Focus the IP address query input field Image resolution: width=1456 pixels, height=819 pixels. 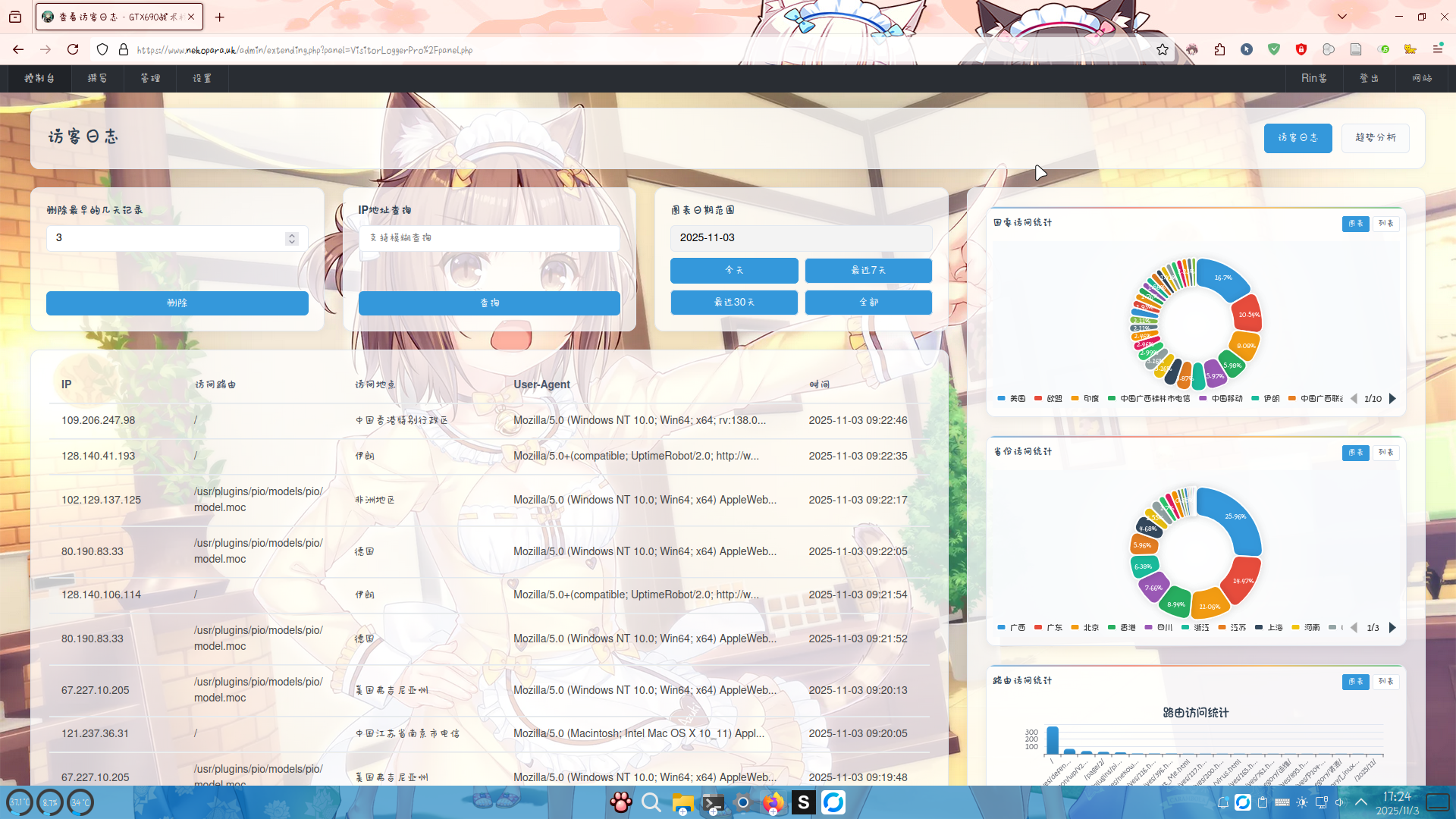(x=489, y=238)
